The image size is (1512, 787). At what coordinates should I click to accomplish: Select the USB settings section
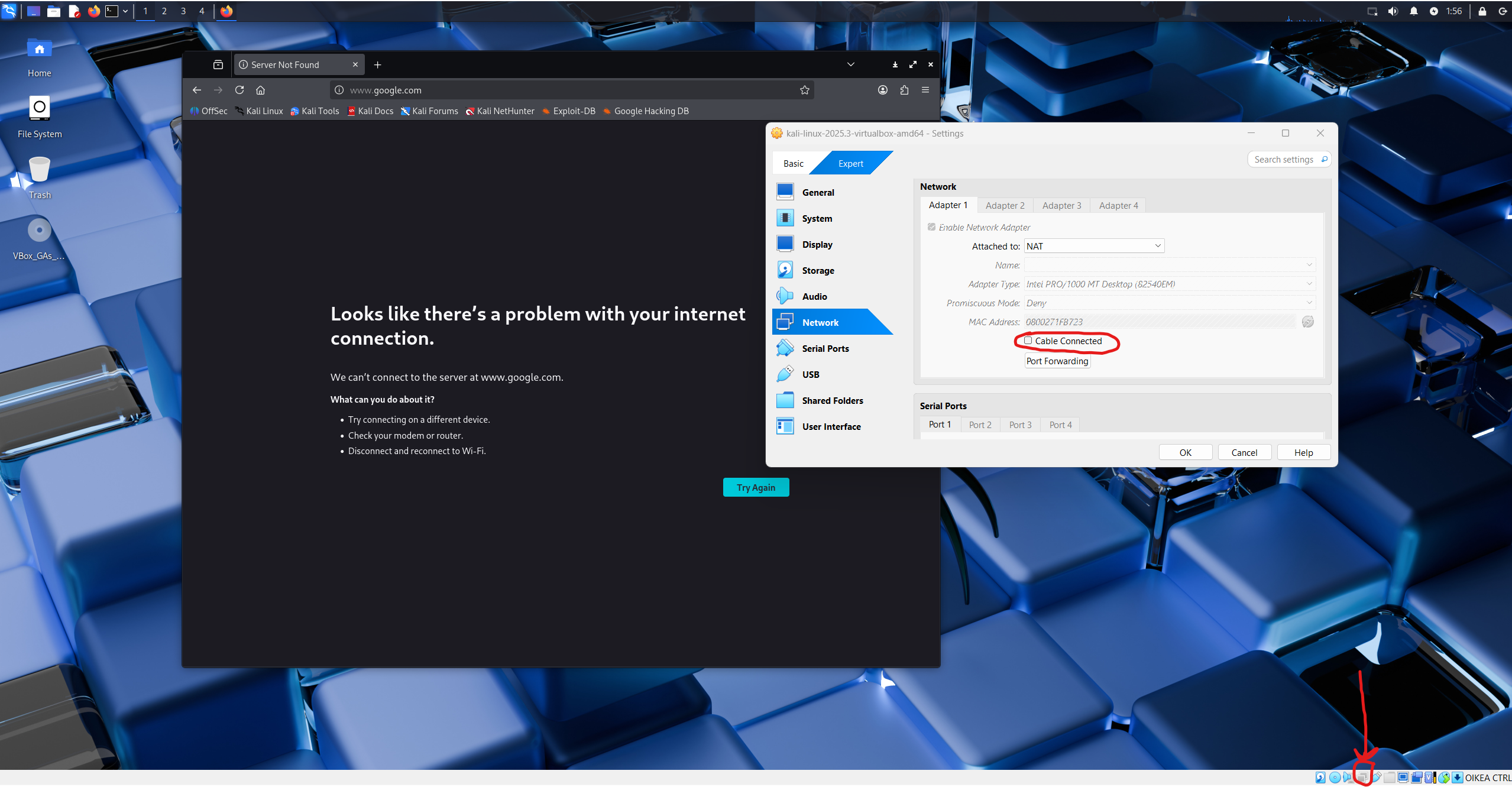point(810,375)
